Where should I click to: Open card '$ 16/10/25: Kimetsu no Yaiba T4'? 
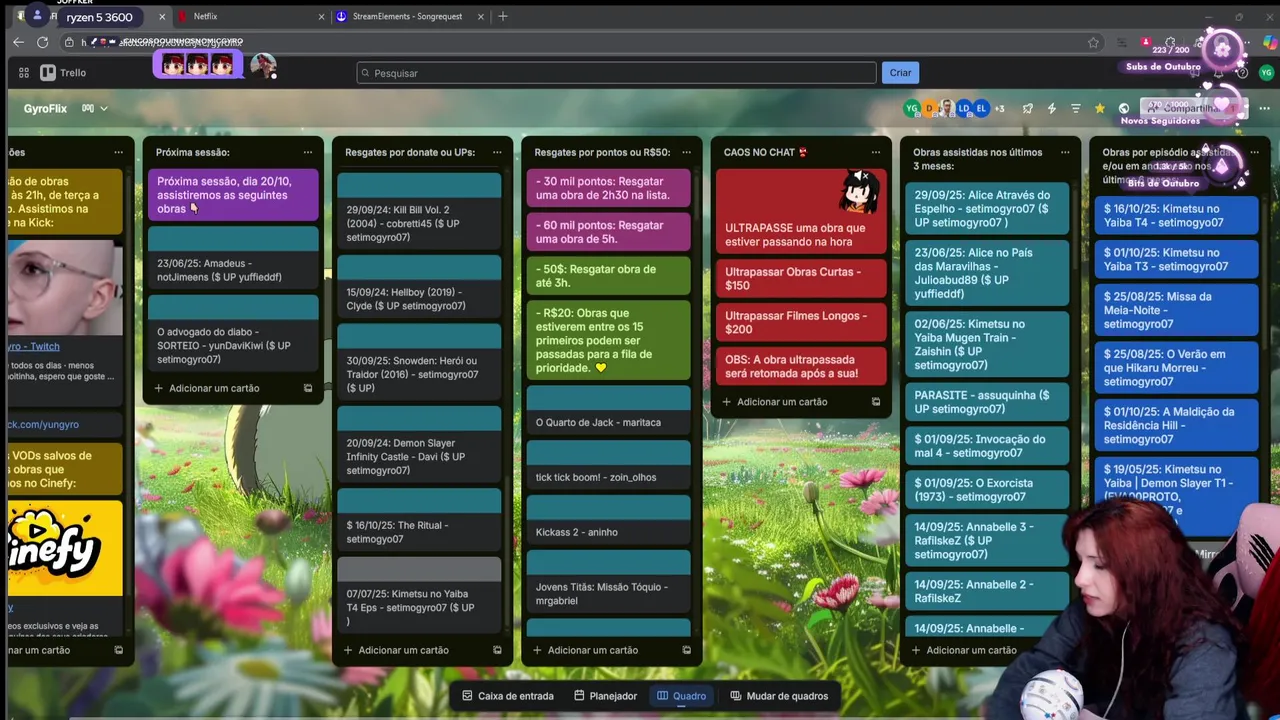pyautogui.click(x=1176, y=216)
